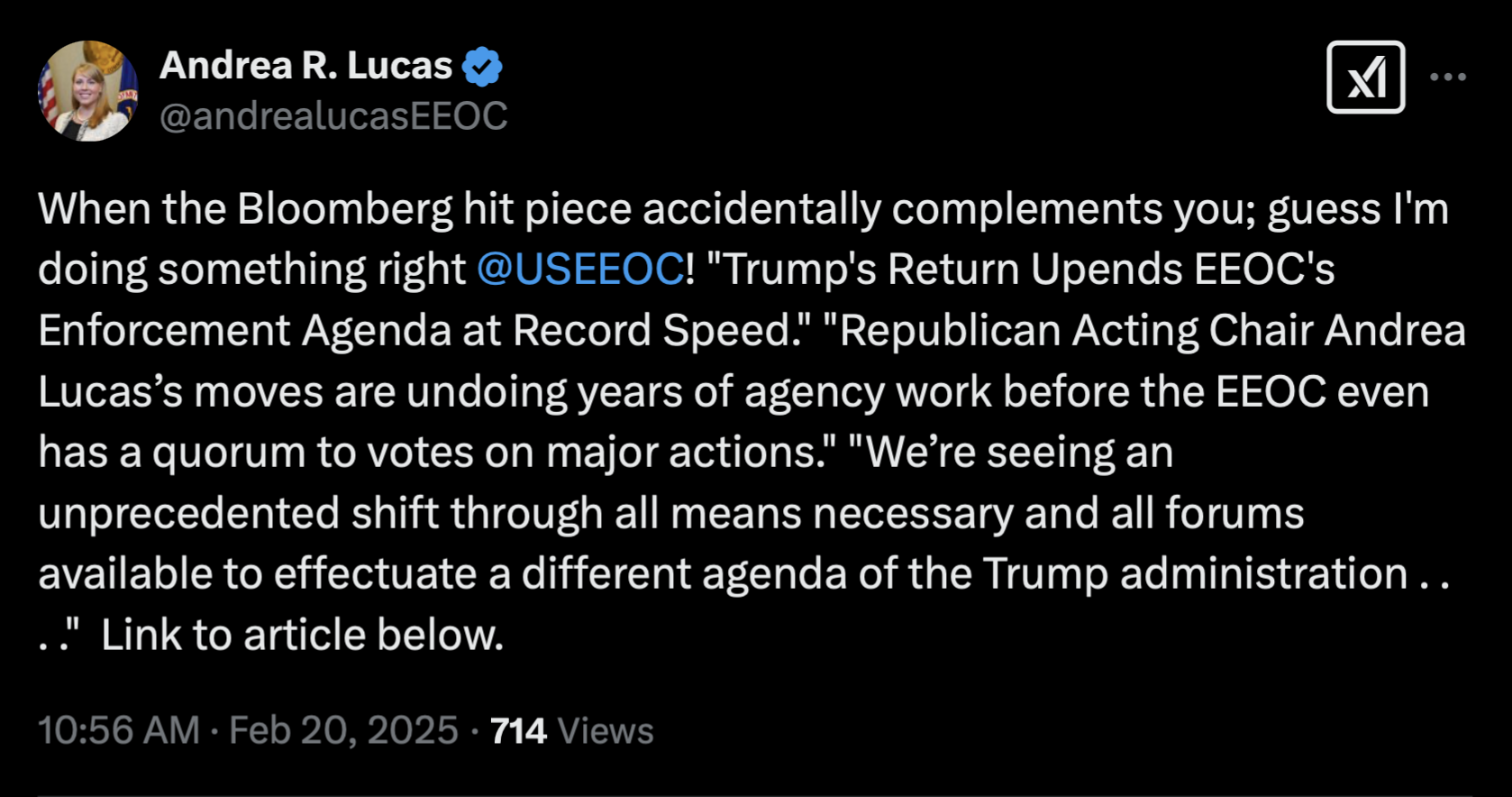Click the 10:56 AM timestamp
Screen dimensions: 1512x797
pyautogui.click(x=119, y=730)
